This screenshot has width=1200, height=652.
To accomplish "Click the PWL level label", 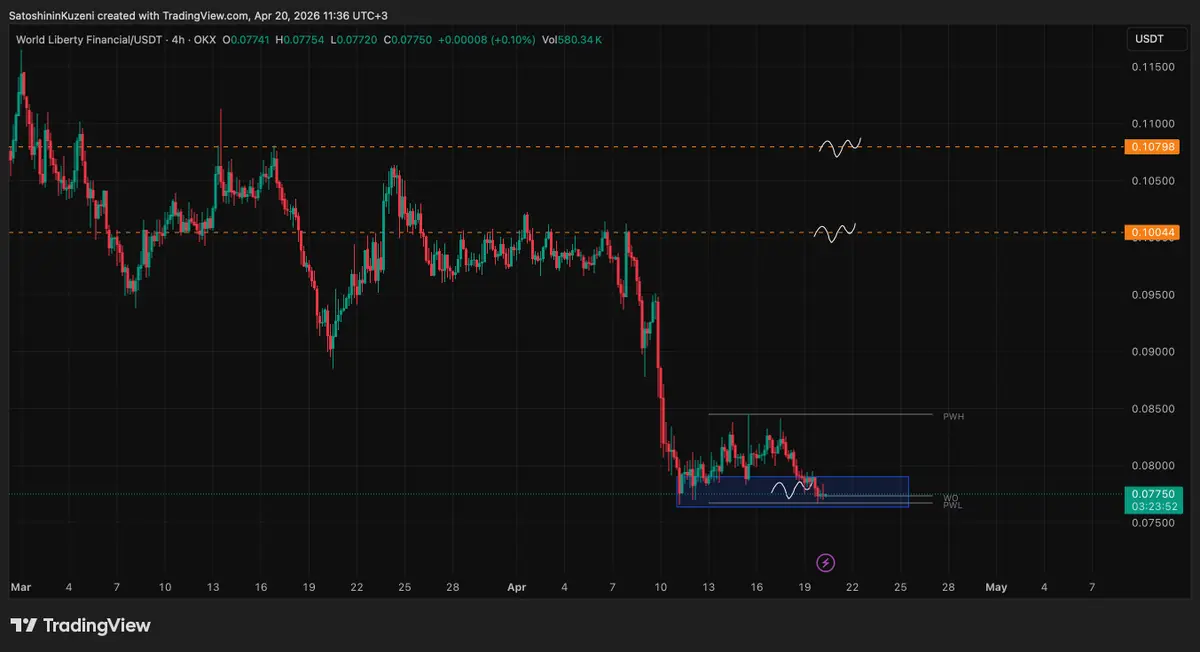I will pyautogui.click(x=952, y=505).
